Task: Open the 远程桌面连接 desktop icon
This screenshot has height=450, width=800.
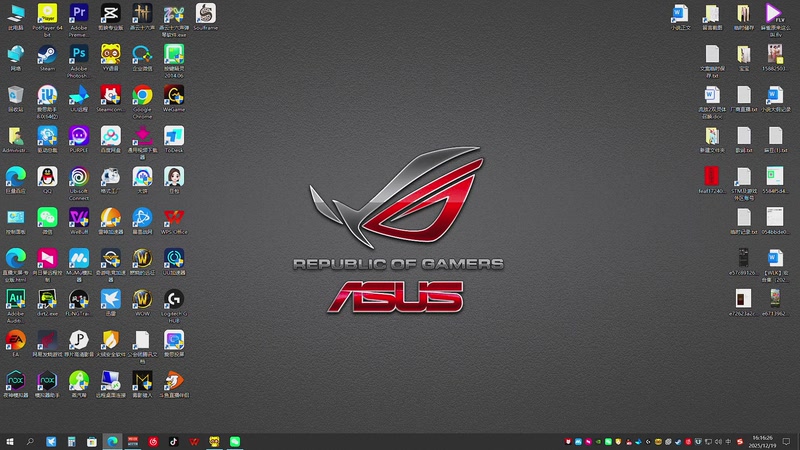Action: [x=110, y=384]
